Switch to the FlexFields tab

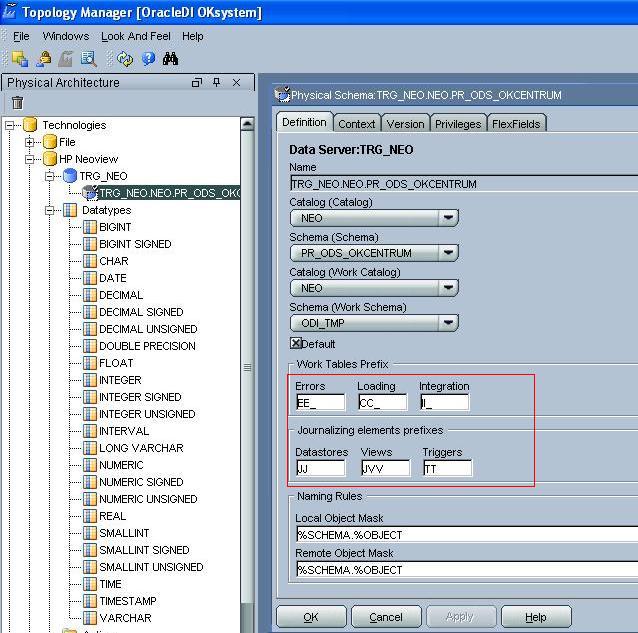[x=516, y=124]
